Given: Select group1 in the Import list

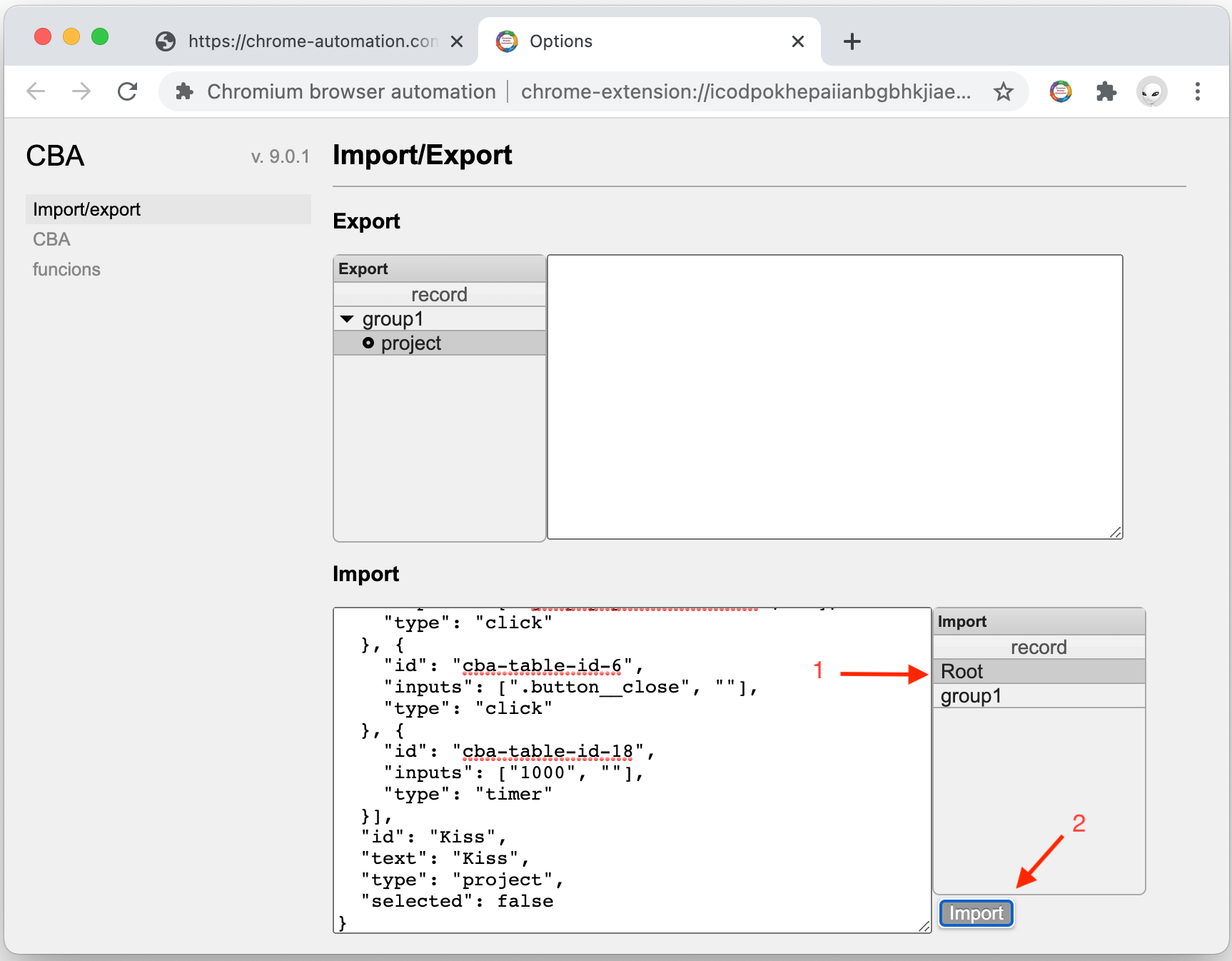Looking at the screenshot, I should (x=1039, y=695).
